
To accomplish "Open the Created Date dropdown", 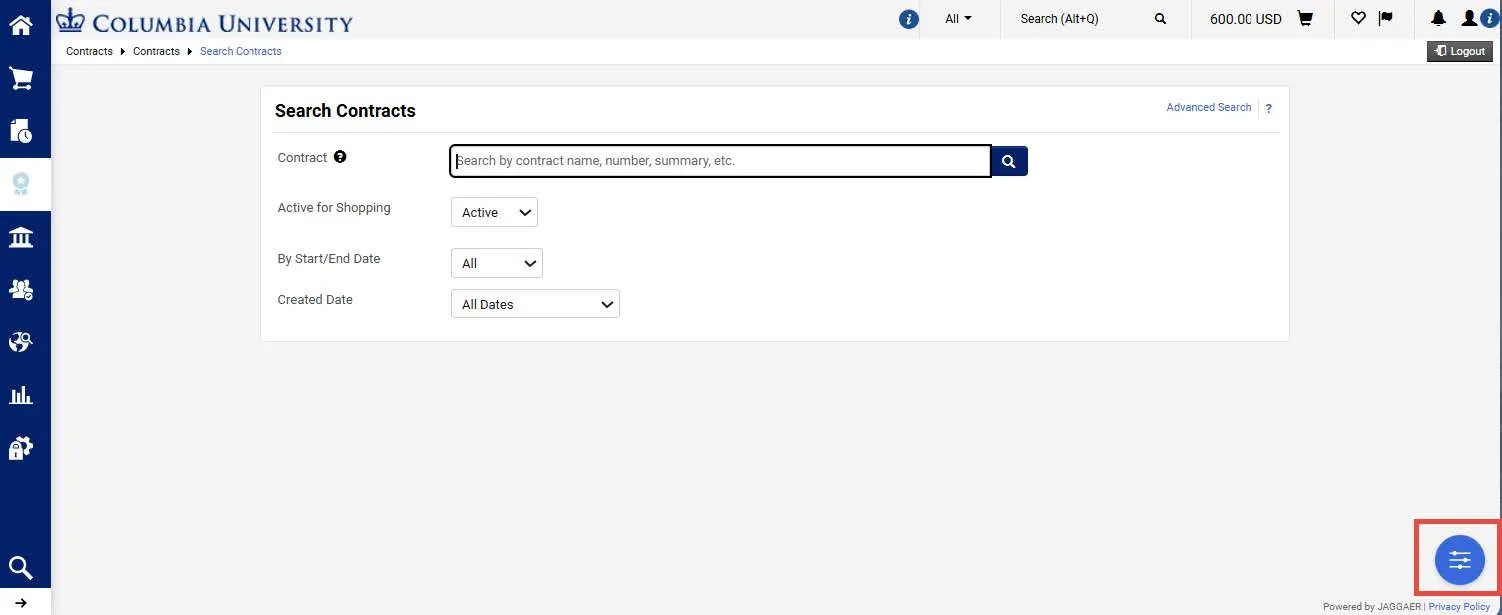I will [535, 304].
